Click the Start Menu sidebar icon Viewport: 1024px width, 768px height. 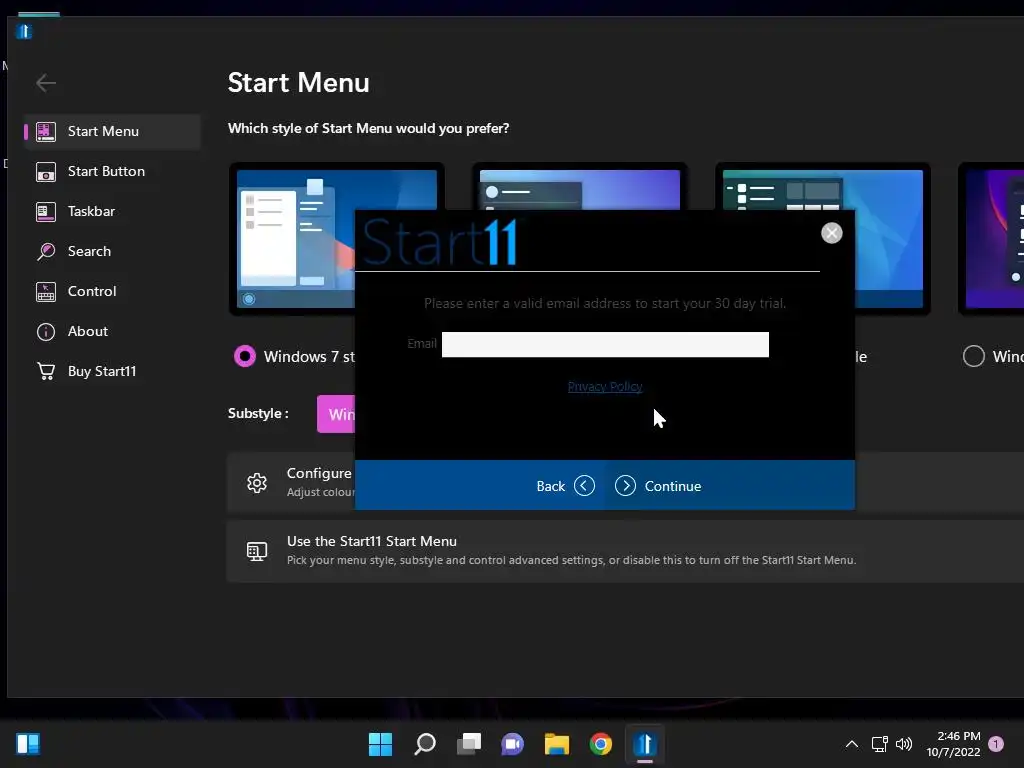click(x=46, y=131)
